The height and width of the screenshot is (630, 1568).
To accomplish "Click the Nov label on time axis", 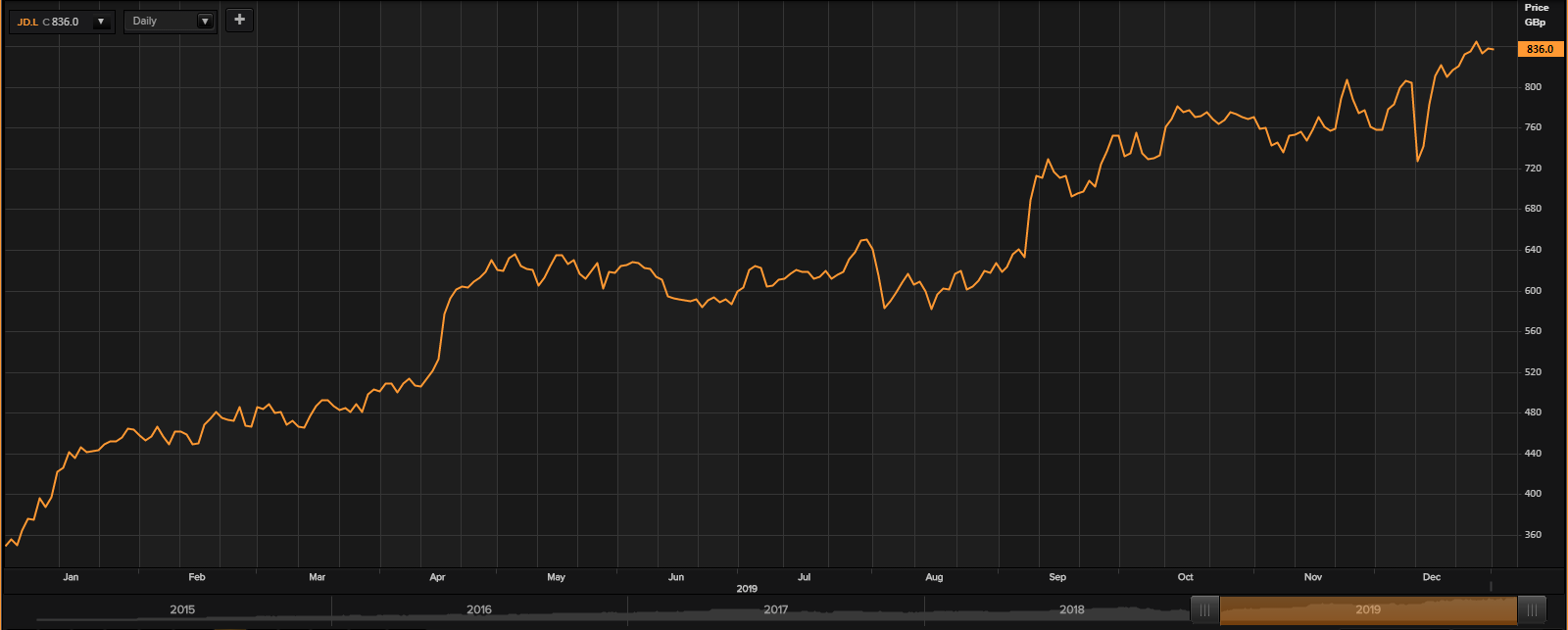I will tap(1313, 577).
